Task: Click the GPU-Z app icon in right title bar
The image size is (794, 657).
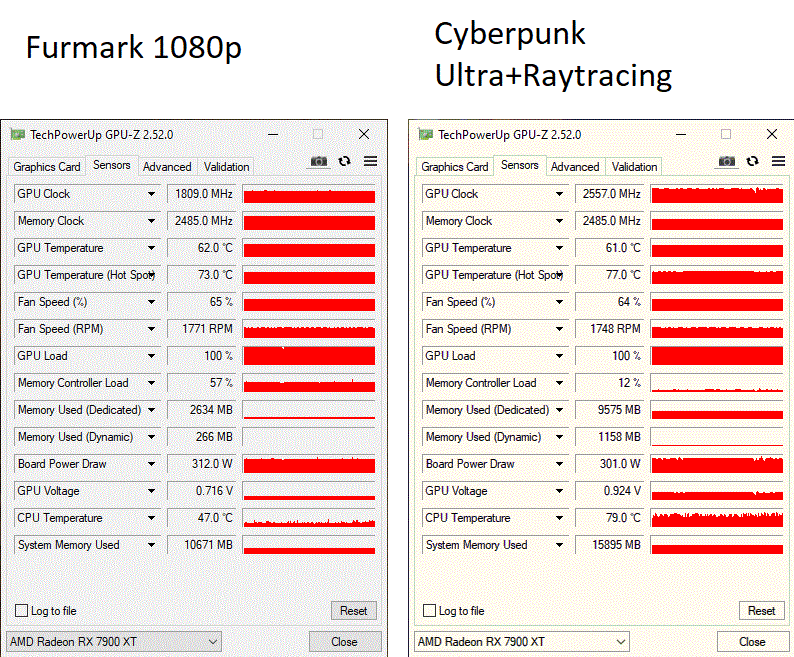Action: [x=426, y=135]
